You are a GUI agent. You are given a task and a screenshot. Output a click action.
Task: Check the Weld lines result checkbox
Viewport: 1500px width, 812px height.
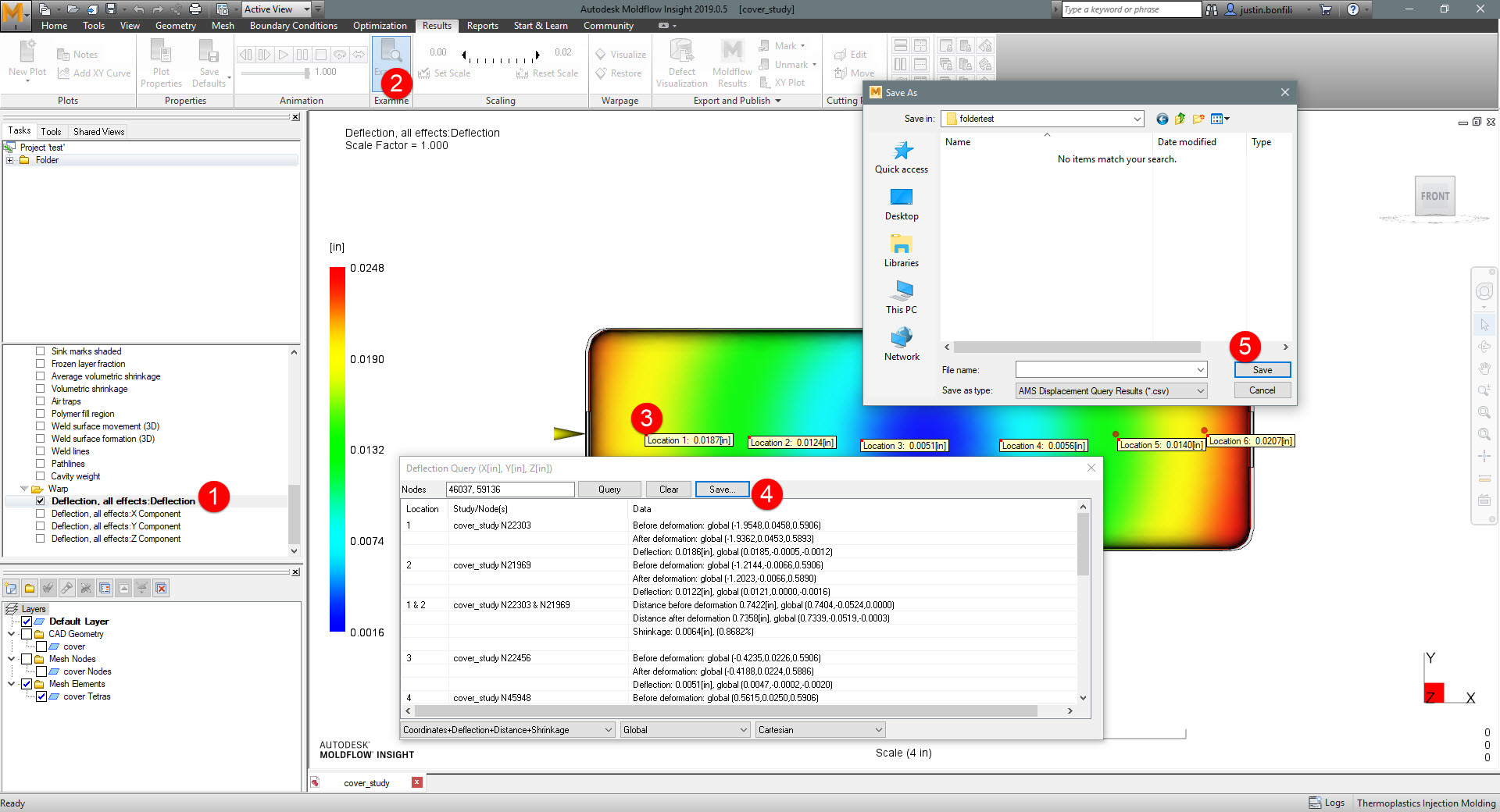click(x=40, y=451)
